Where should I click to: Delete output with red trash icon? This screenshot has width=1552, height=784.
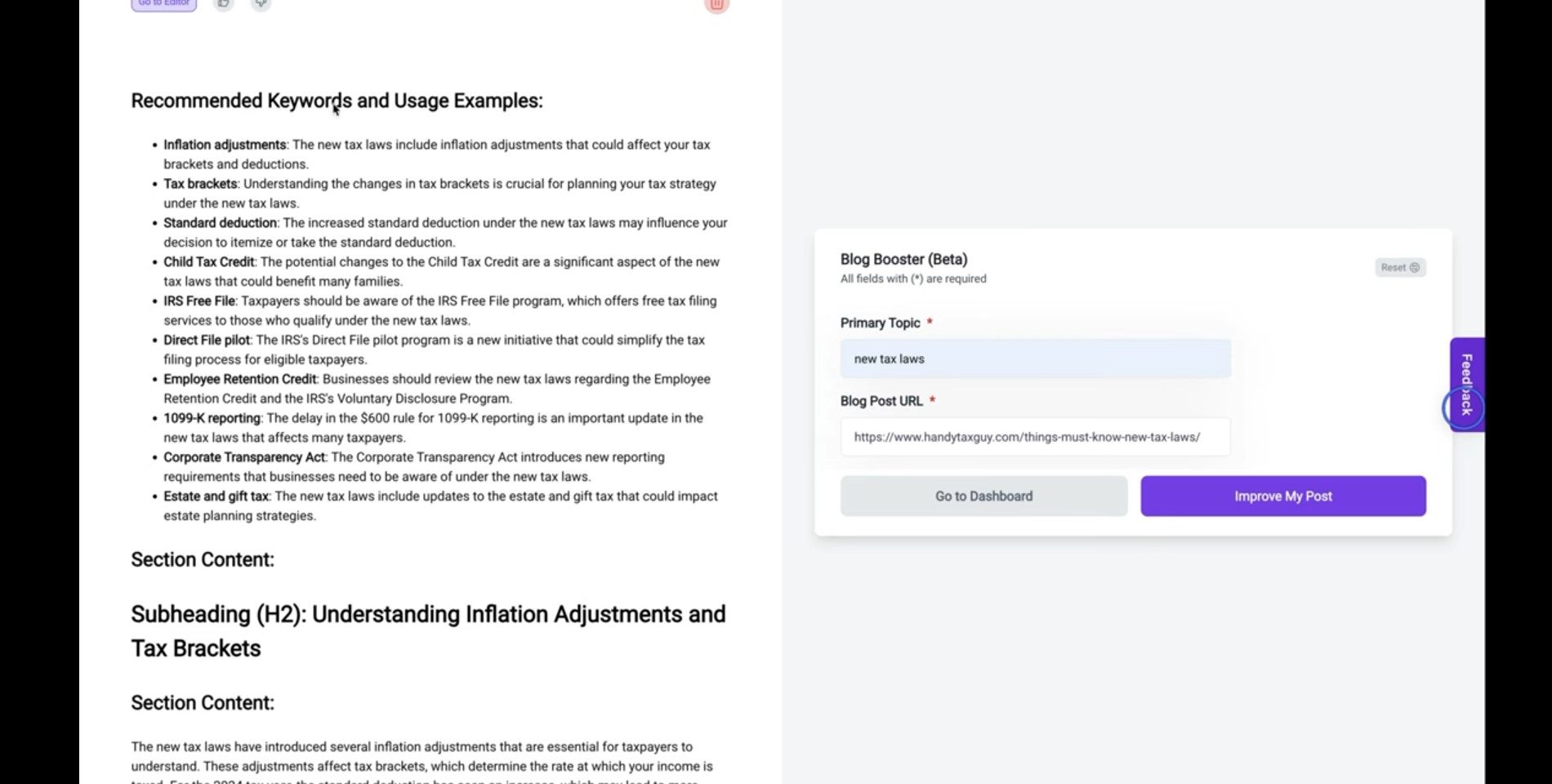716,5
